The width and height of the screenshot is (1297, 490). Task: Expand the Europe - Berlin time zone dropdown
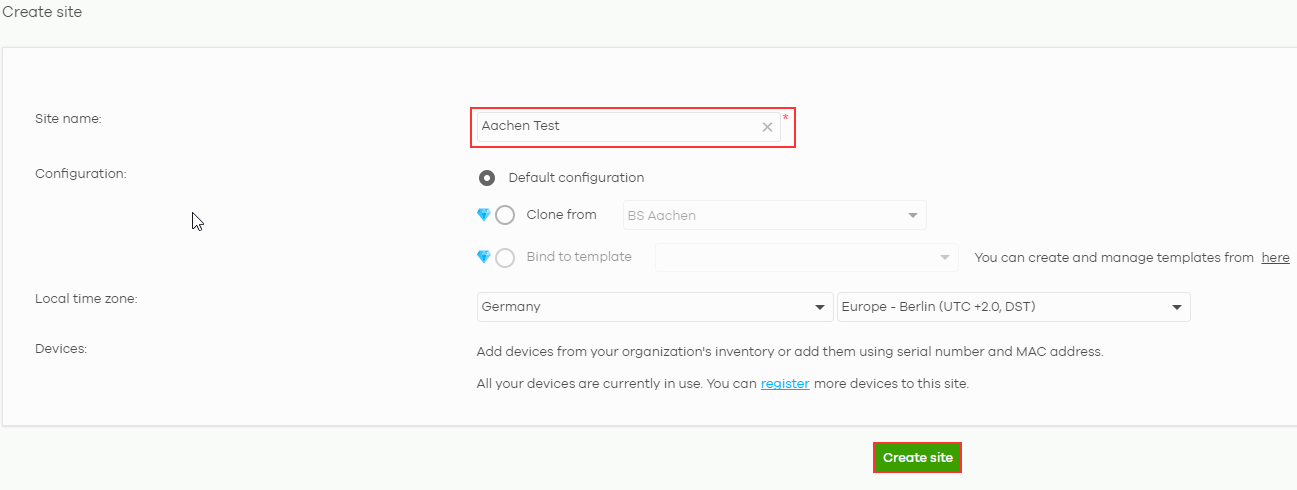pyautogui.click(x=1012, y=307)
